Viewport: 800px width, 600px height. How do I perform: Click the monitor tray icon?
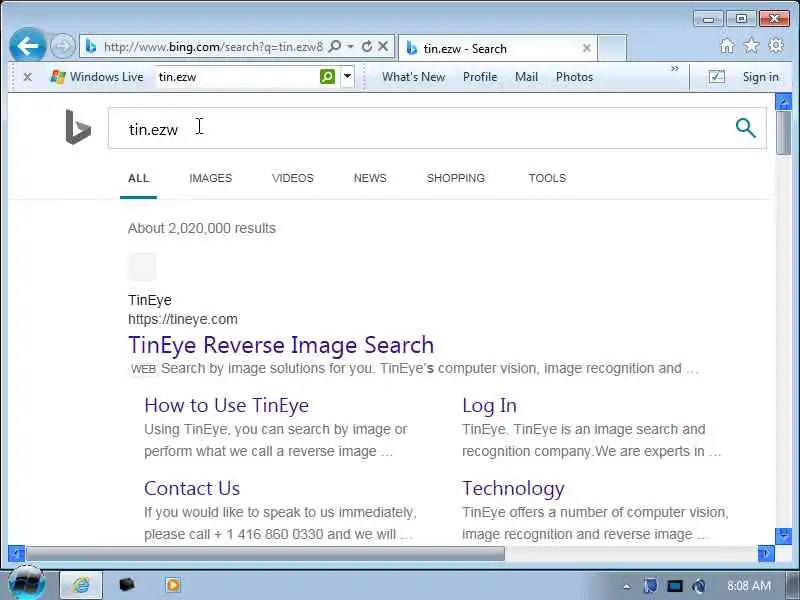(x=674, y=586)
